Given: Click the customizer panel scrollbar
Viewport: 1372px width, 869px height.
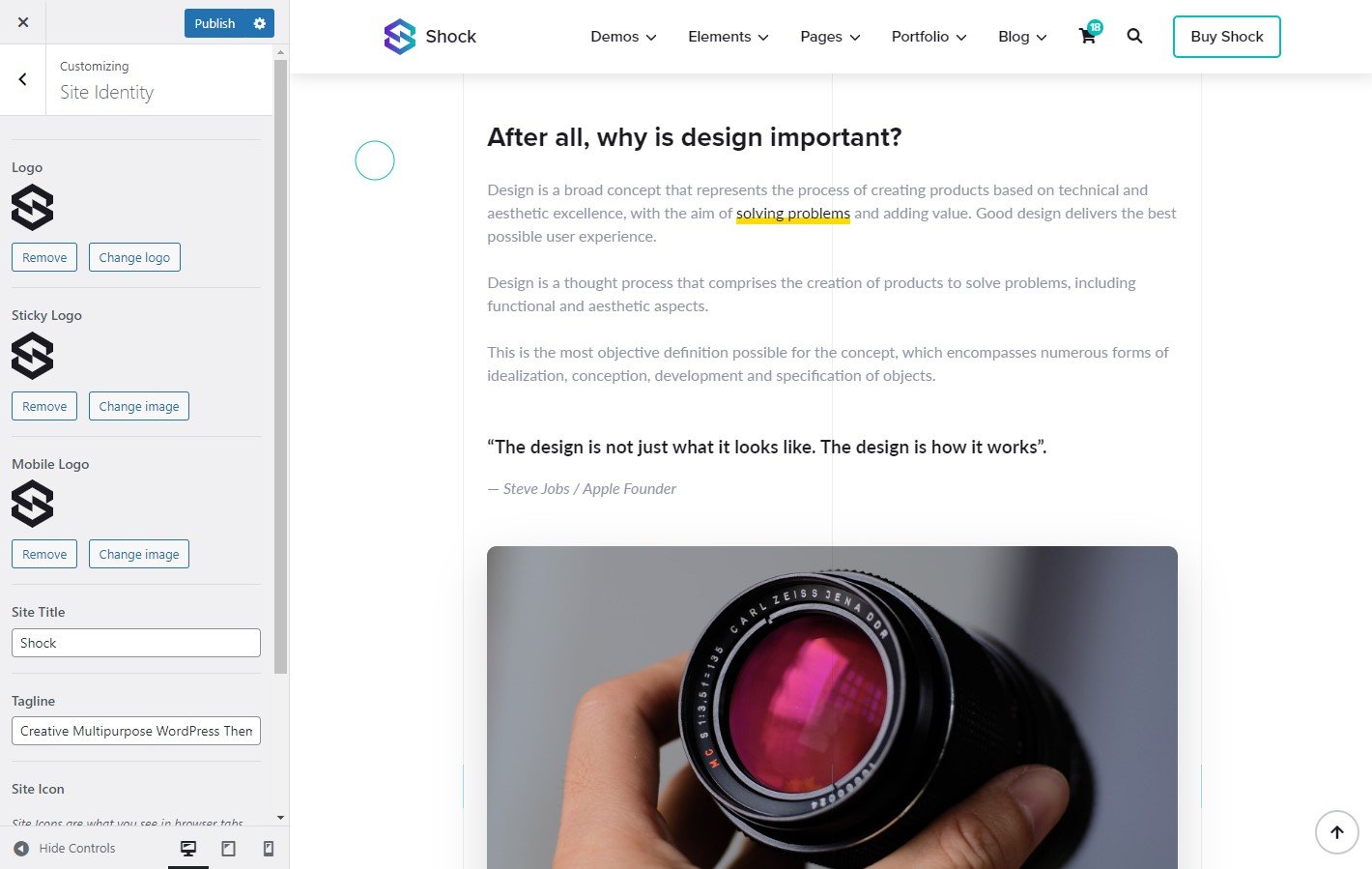Looking at the screenshot, I should 281,366.
